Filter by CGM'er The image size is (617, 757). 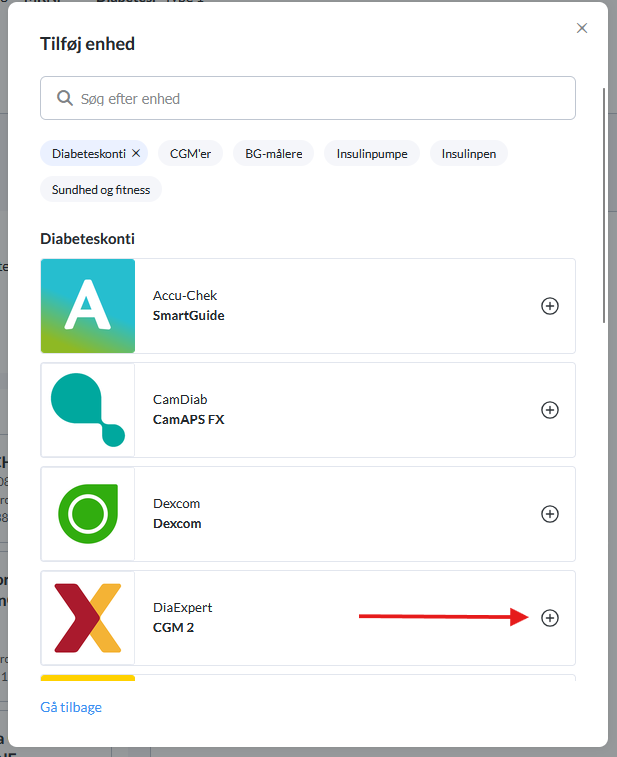pyautogui.click(x=190, y=154)
